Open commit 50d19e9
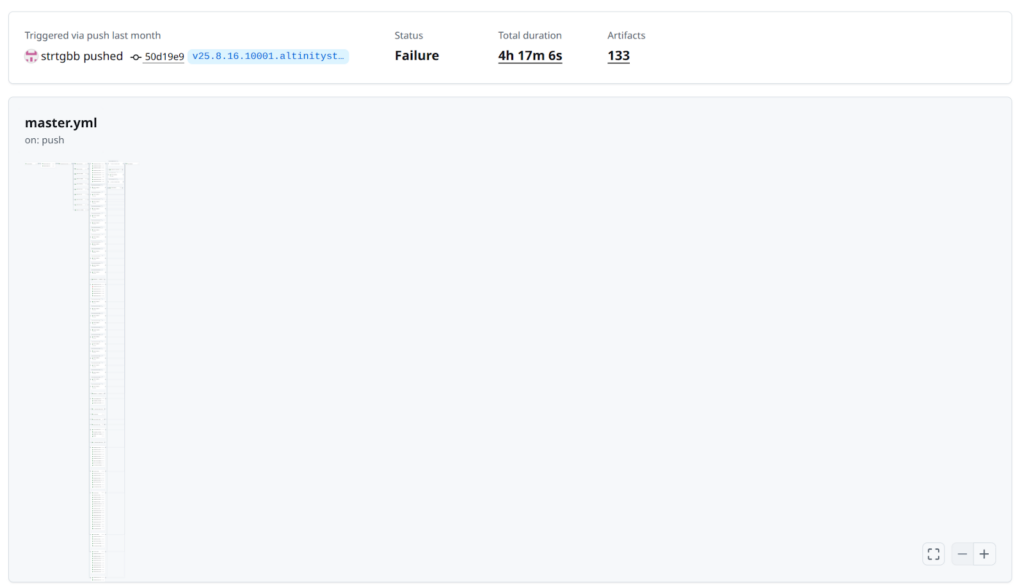The width and height of the screenshot is (1024, 586). 164,57
